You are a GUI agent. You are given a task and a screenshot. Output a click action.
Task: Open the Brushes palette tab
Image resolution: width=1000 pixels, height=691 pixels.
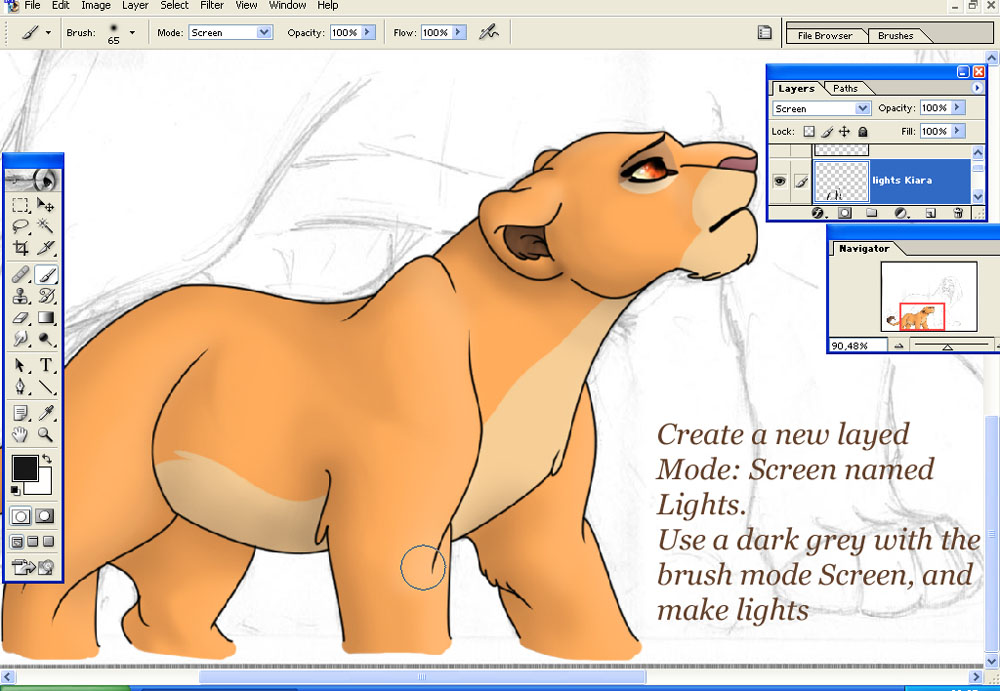[895, 36]
